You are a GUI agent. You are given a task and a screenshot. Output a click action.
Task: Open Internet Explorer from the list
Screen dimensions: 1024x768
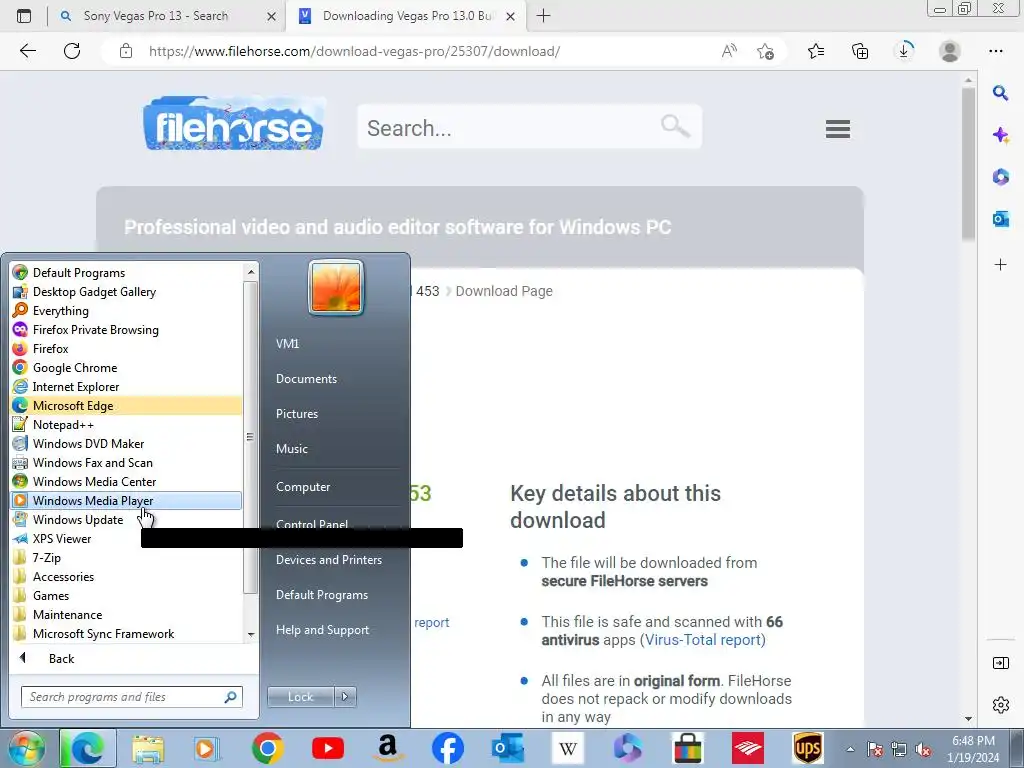[x=126, y=387]
